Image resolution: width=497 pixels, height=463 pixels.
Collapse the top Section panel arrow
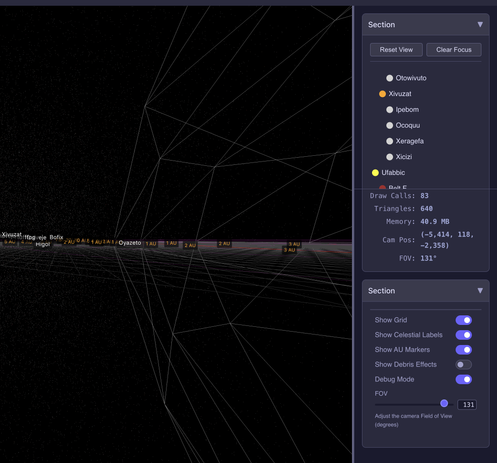click(480, 24)
